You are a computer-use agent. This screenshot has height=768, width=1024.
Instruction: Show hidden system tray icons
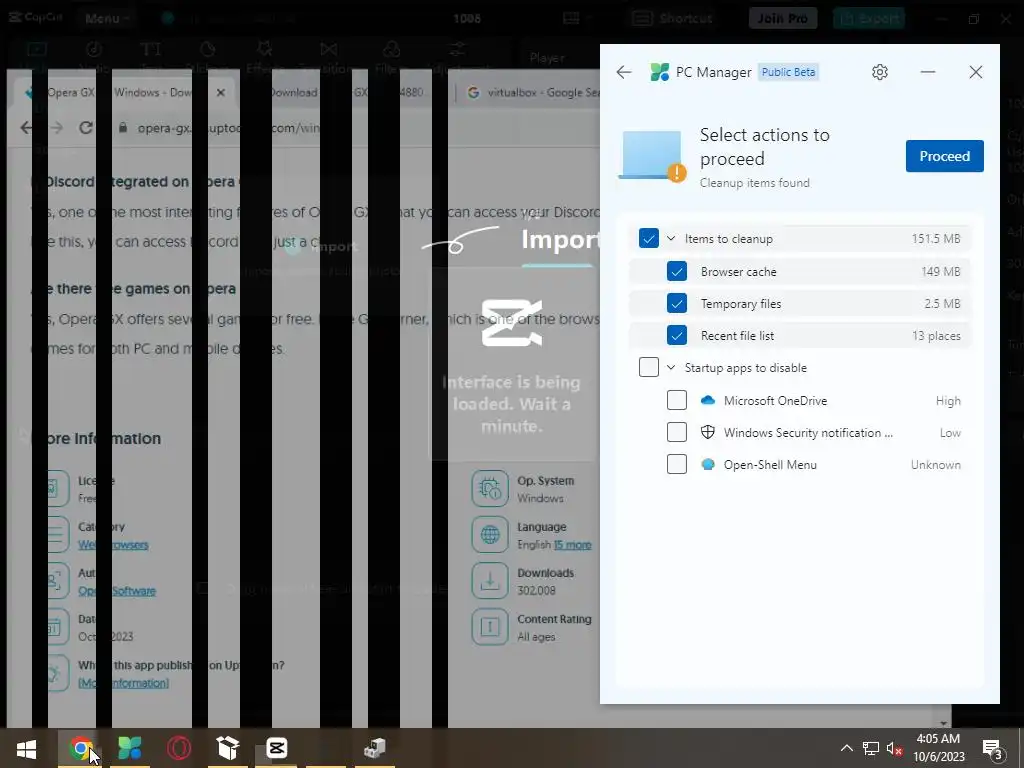coord(846,748)
